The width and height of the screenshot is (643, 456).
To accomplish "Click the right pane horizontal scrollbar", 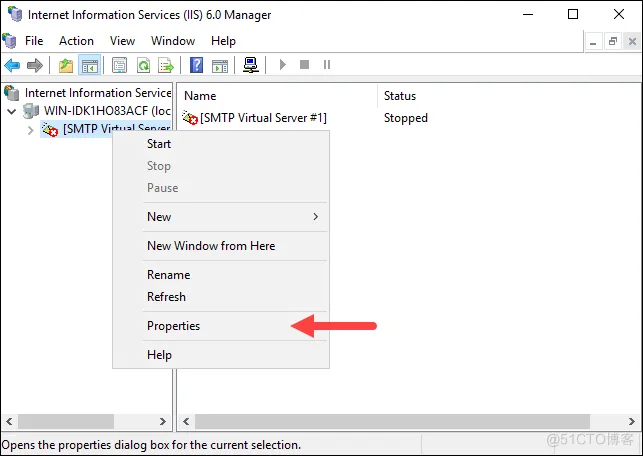I will pos(400,422).
